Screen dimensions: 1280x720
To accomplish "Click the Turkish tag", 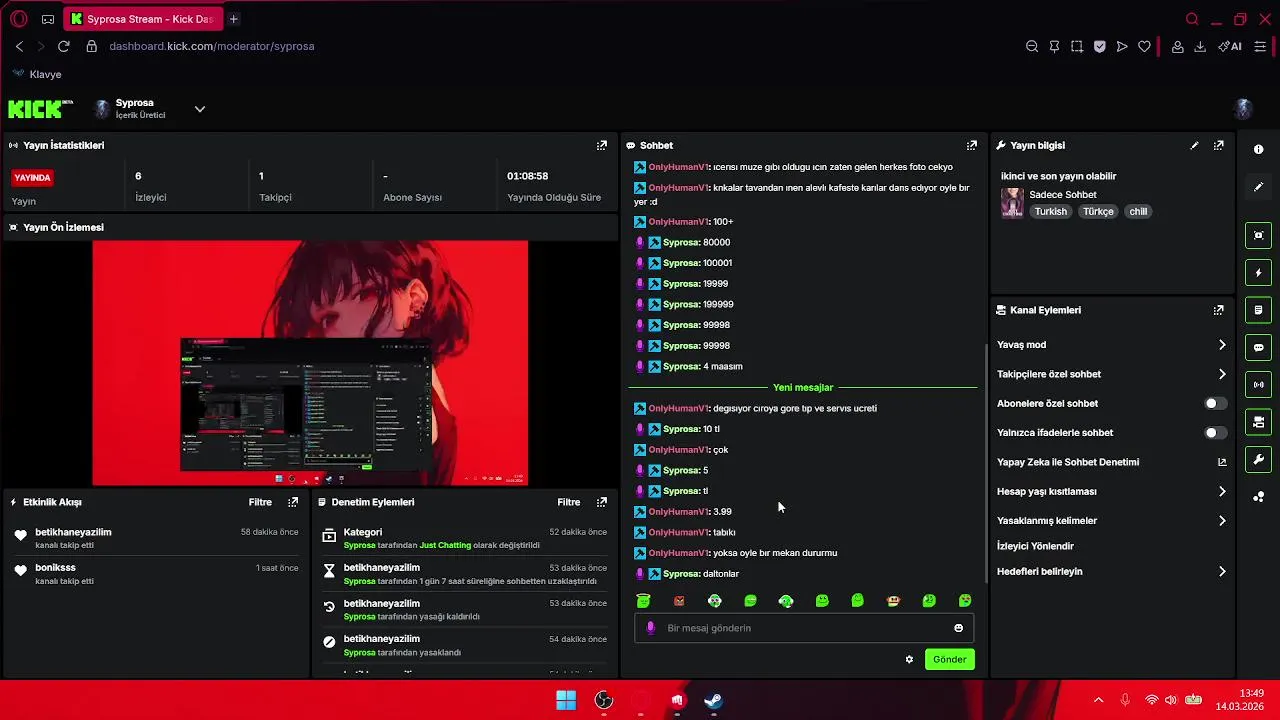I will click(x=1050, y=212).
